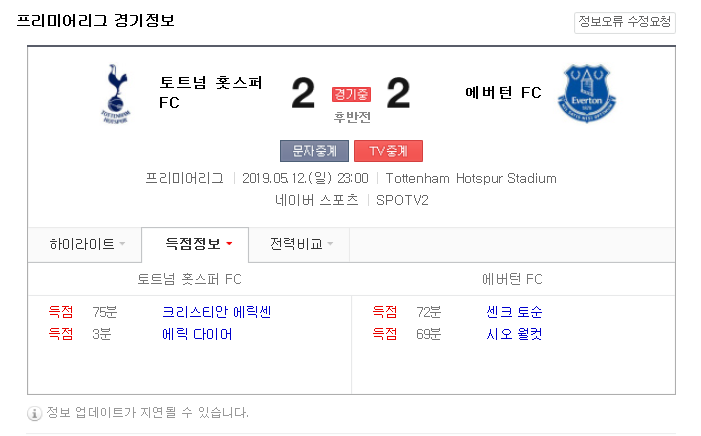This screenshot has height=436, width=701.
Task: Click the 프리미어리그 경기정보 heading
Action: [x=95, y=21]
